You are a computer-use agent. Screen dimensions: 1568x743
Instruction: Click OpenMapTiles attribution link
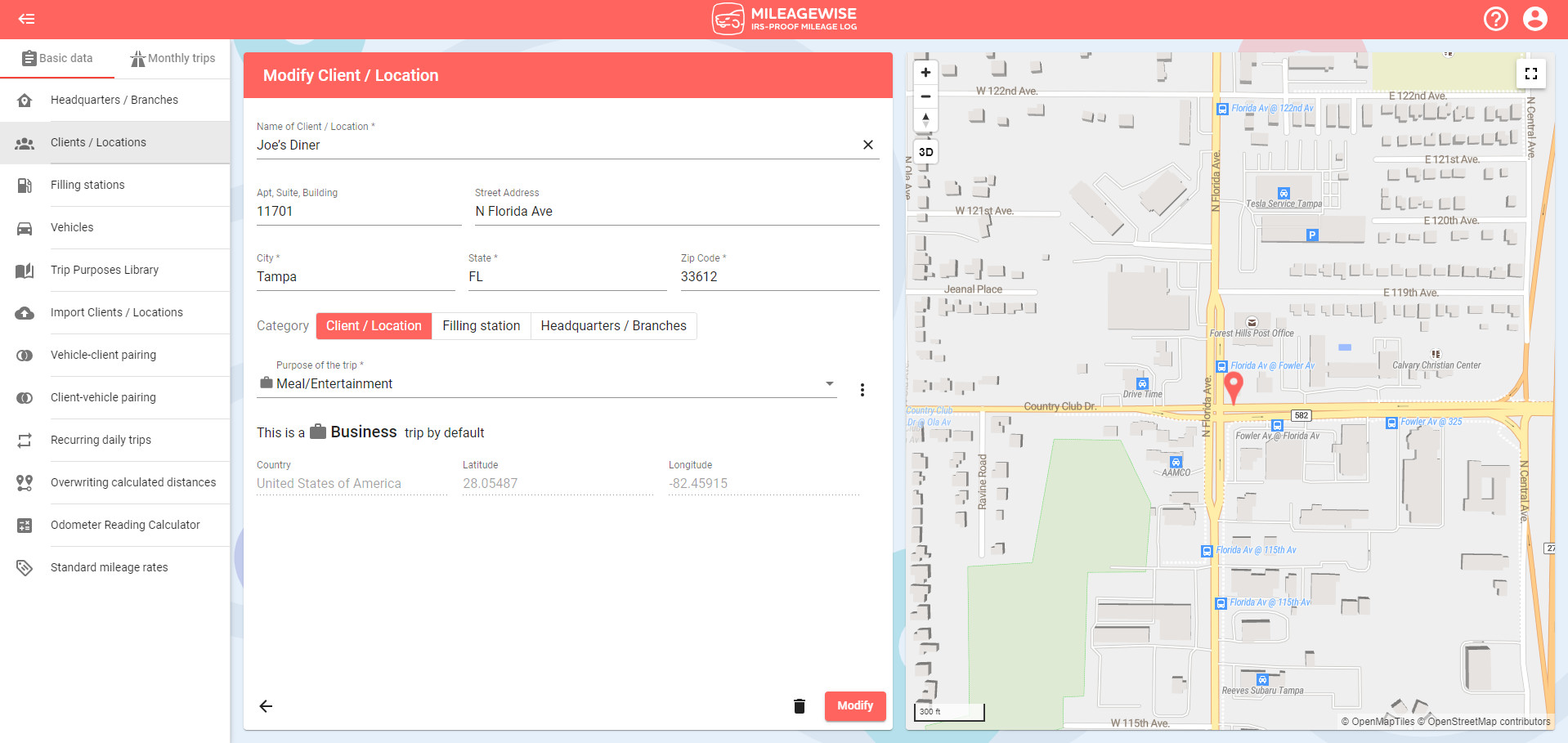pos(1378,722)
